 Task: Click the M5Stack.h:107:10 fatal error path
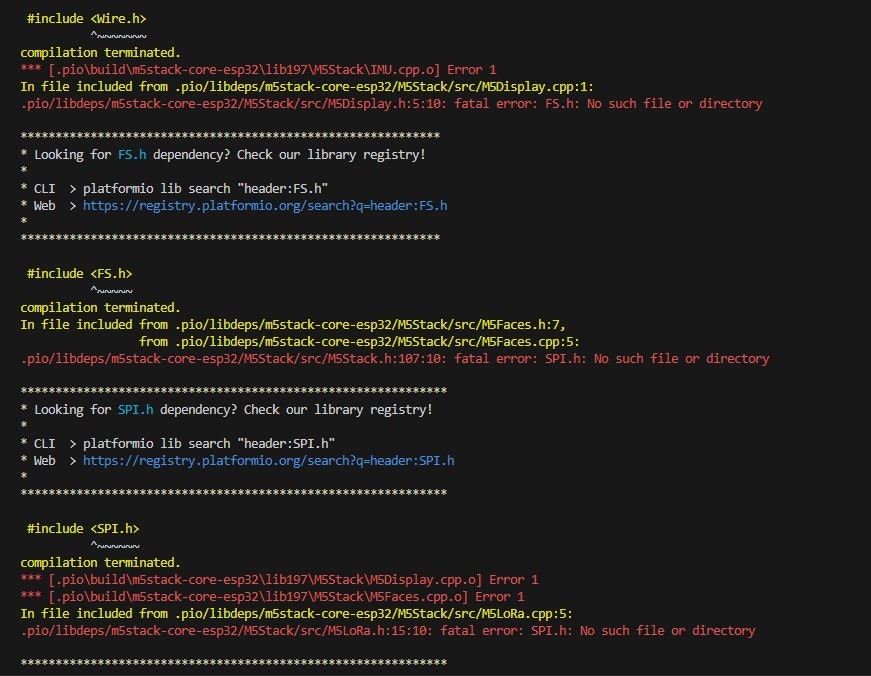(x=233, y=359)
